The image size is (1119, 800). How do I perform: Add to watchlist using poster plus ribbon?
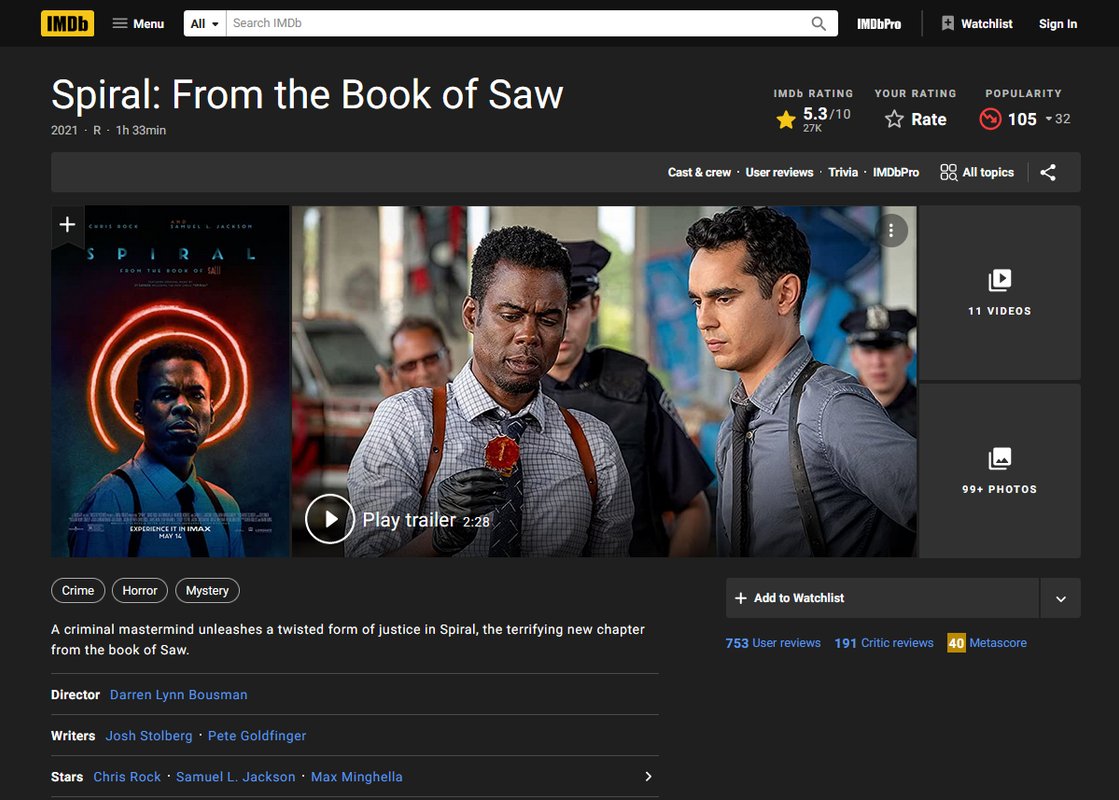click(67, 225)
